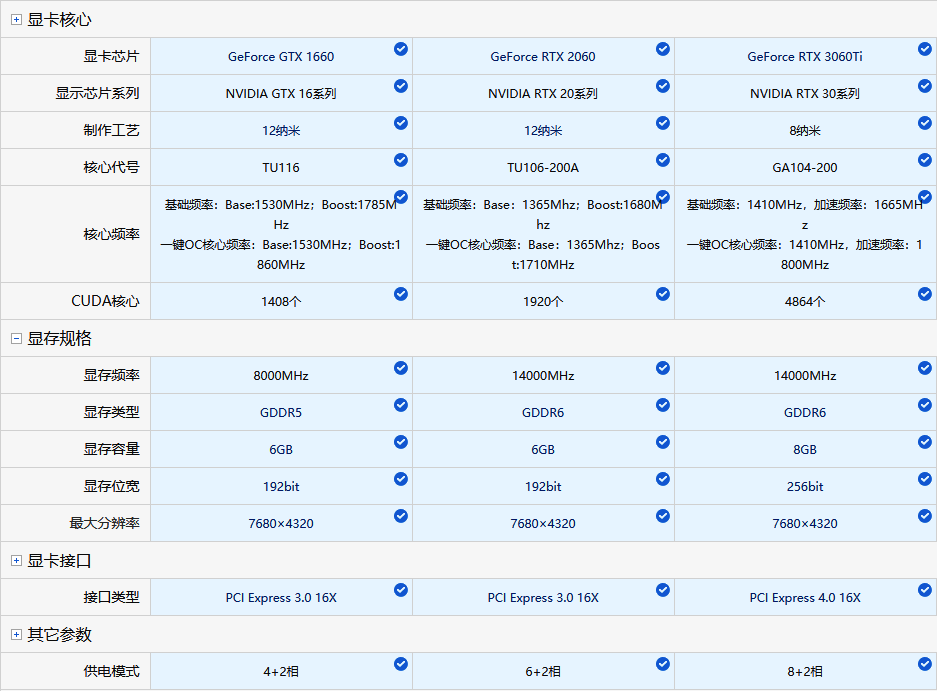The height and width of the screenshot is (691, 937).
Task: Click the 核心代号 row label
Action: pyautogui.click(x=111, y=167)
